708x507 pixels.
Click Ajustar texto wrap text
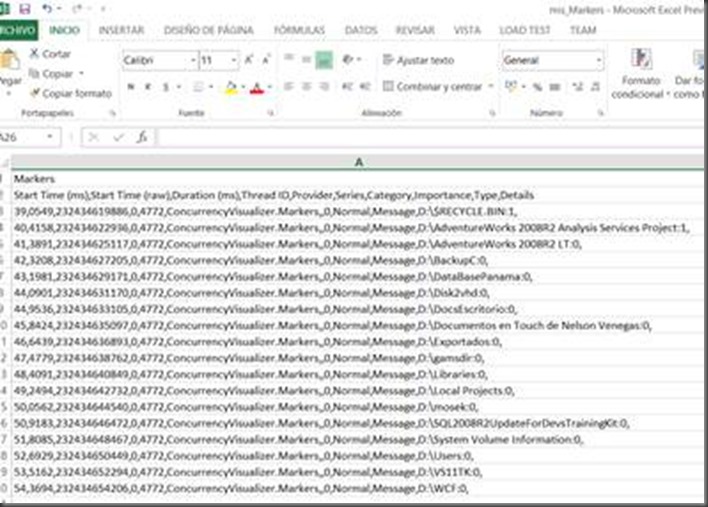click(x=418, y=60)
